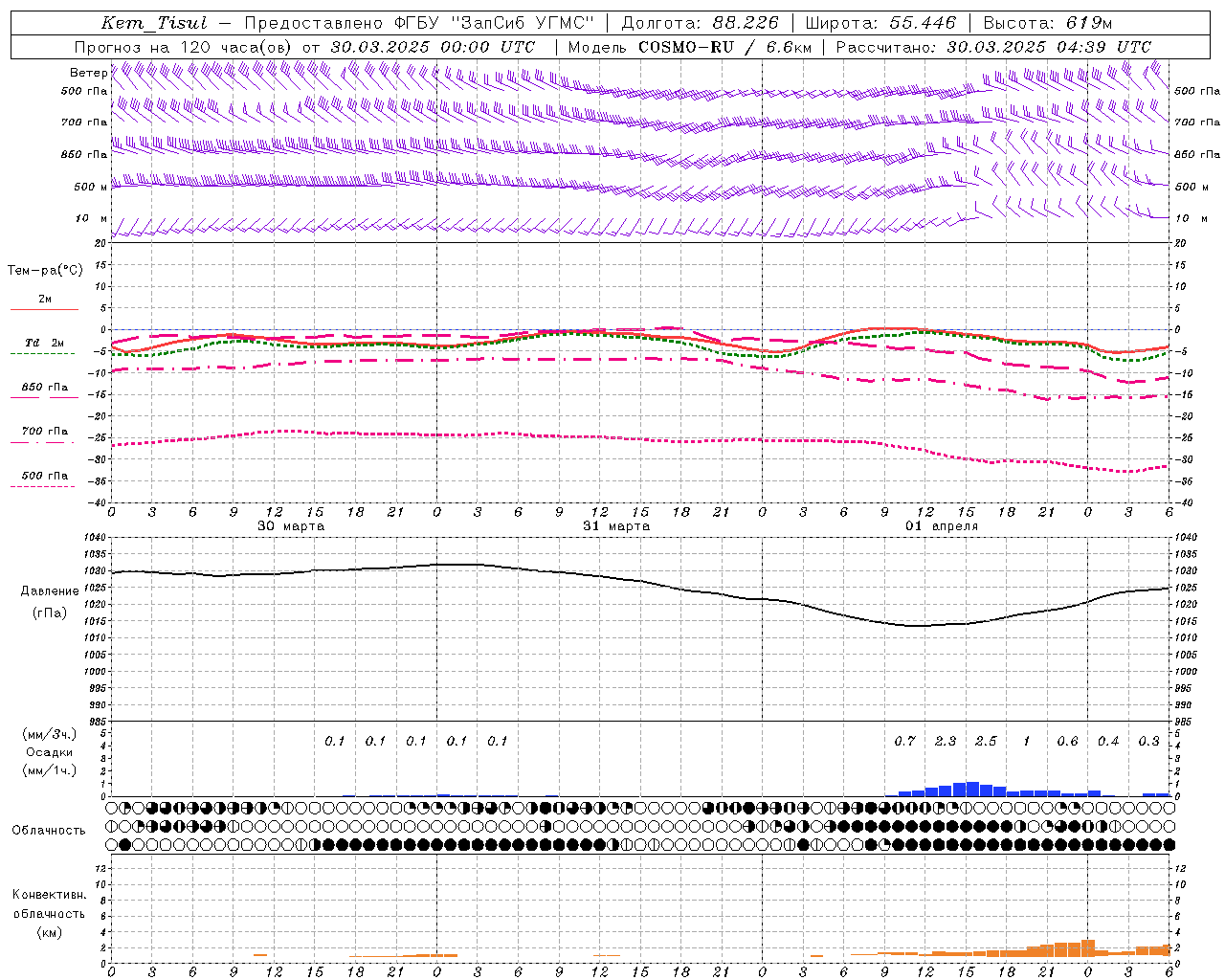Click the 30 марта date label
Screen dimensions: 1225x980
(291, 525)
